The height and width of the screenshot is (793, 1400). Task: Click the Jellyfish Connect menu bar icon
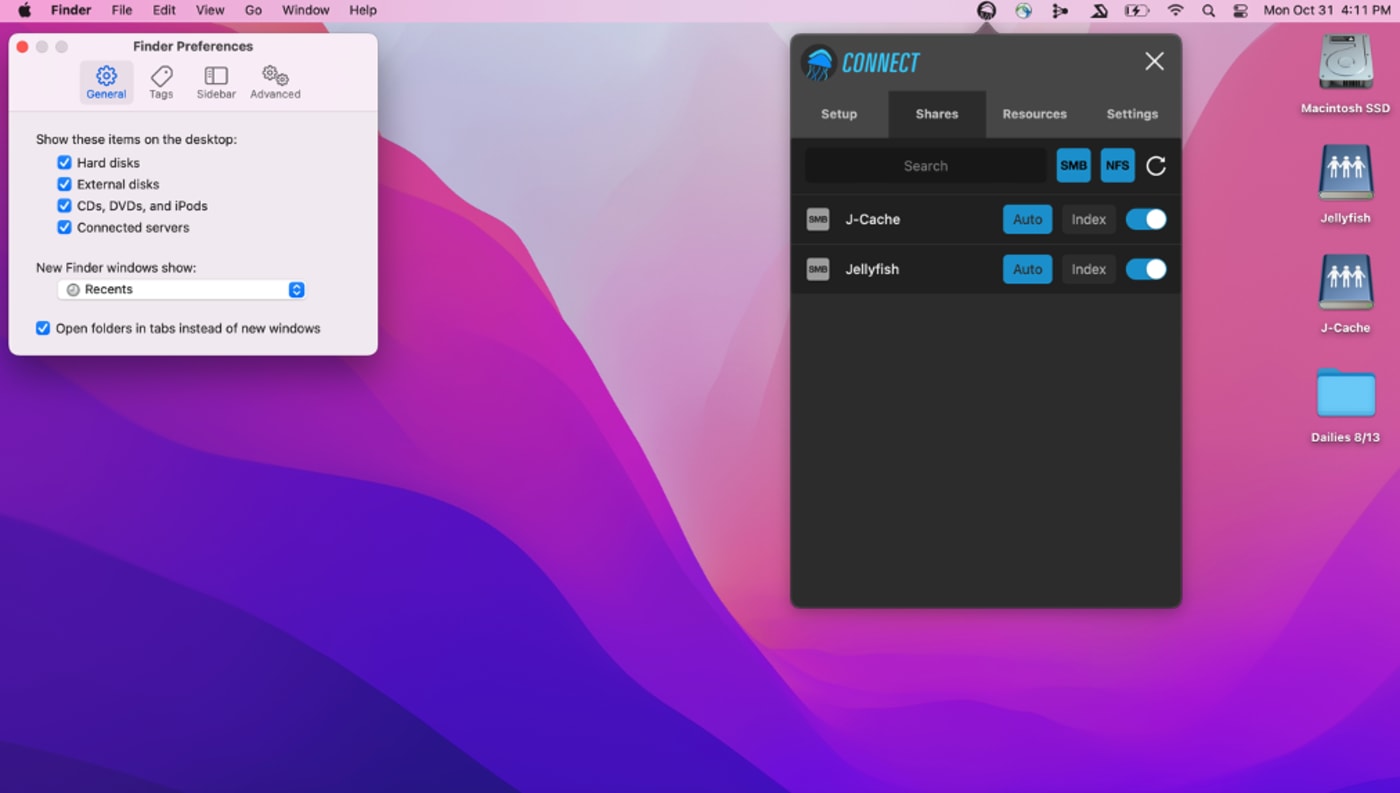(986, 11)
